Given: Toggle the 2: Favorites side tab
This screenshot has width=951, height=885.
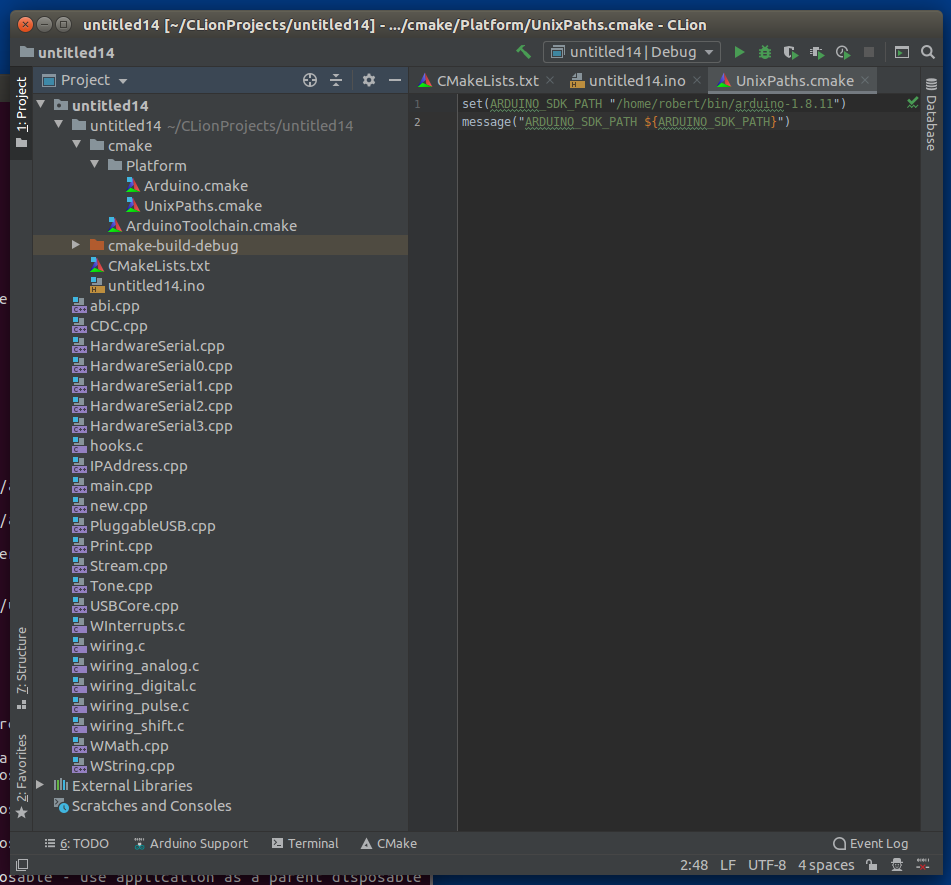Looking at the screenshot, I should 22,776.
